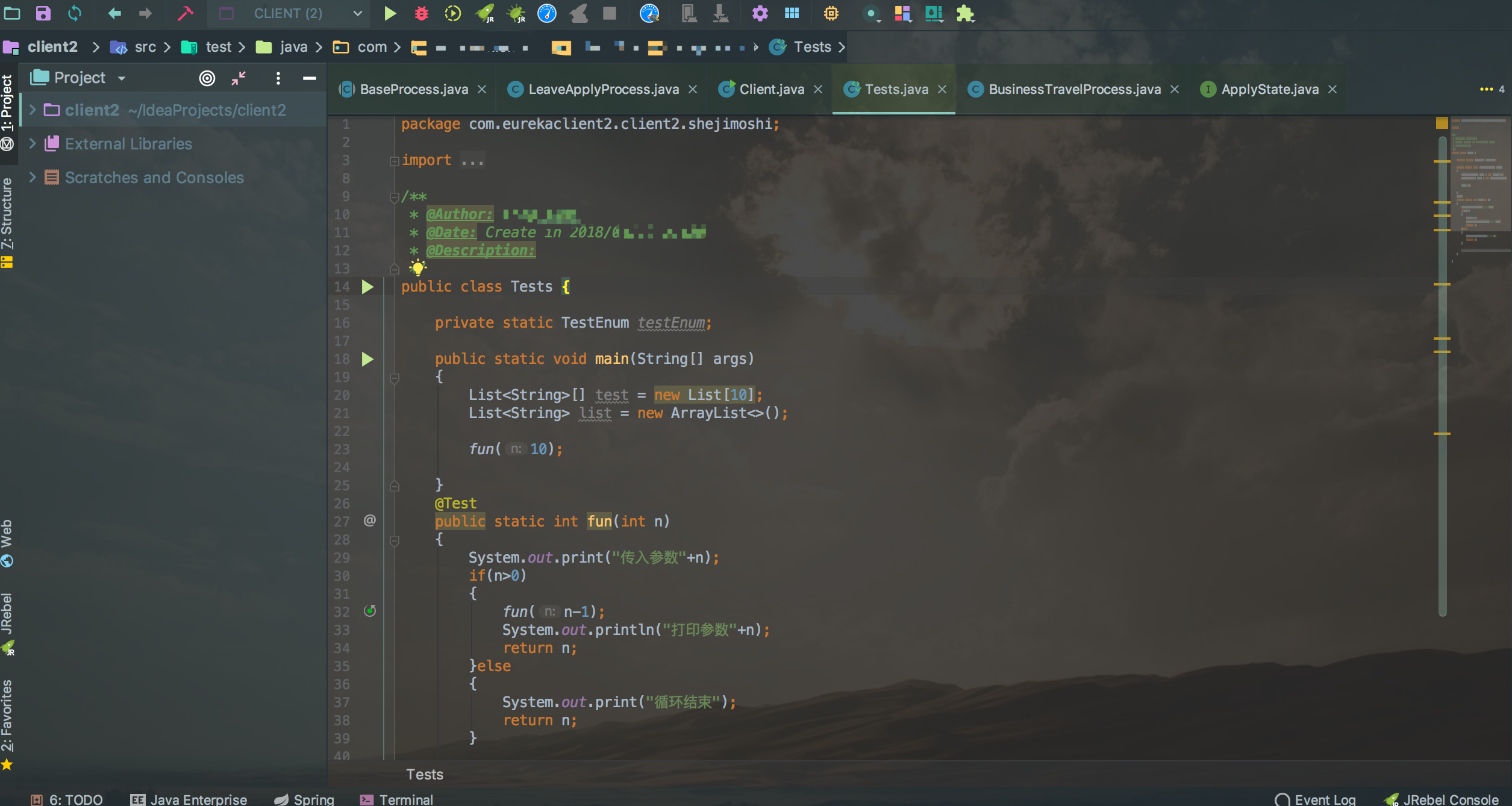Click the Synchronize refresh icon
Screen dimensions: 1512x806
pyautogui.click(x=75, y=13)
